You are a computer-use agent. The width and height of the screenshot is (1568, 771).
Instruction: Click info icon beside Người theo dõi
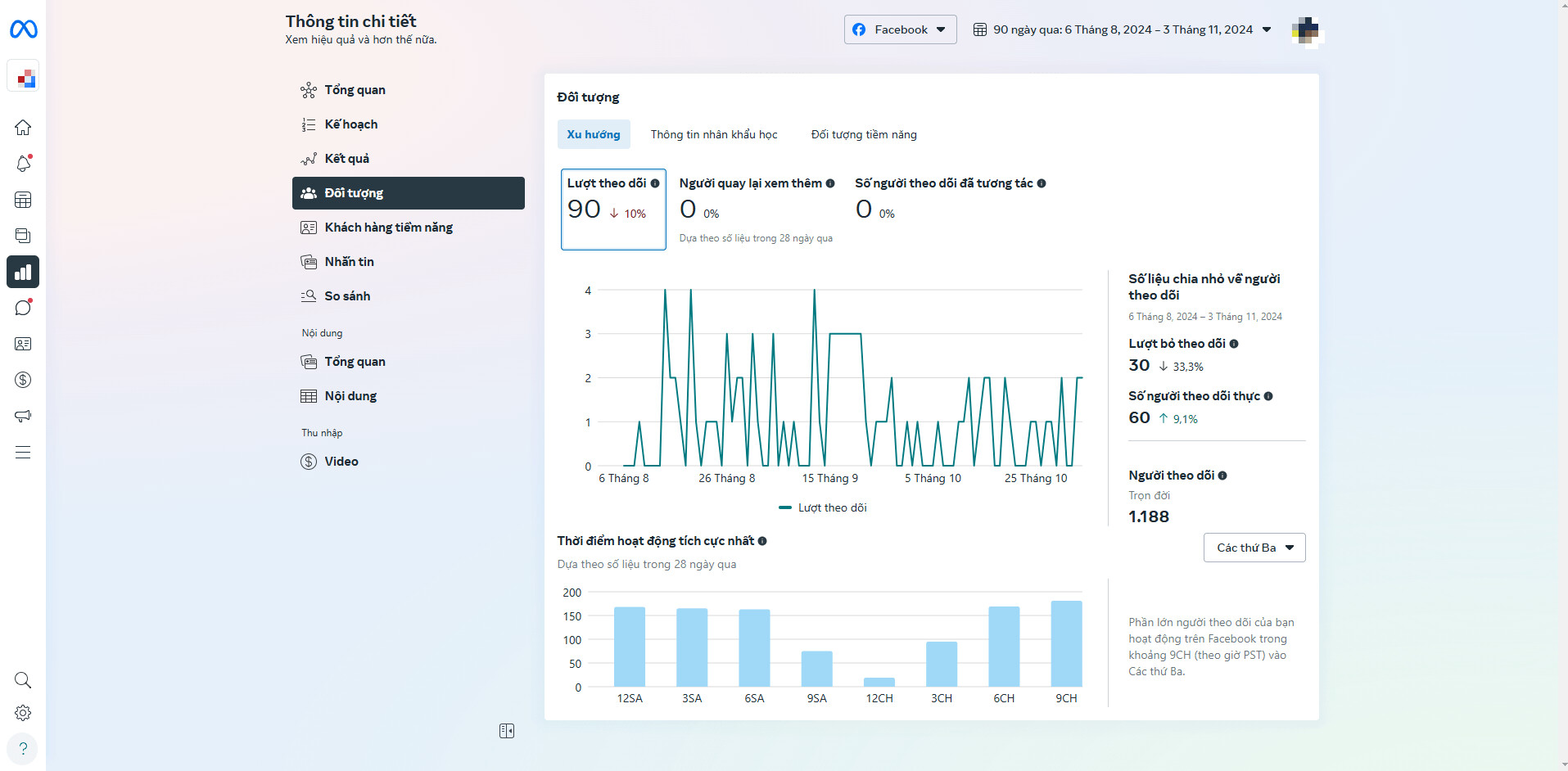[1222, 476]
